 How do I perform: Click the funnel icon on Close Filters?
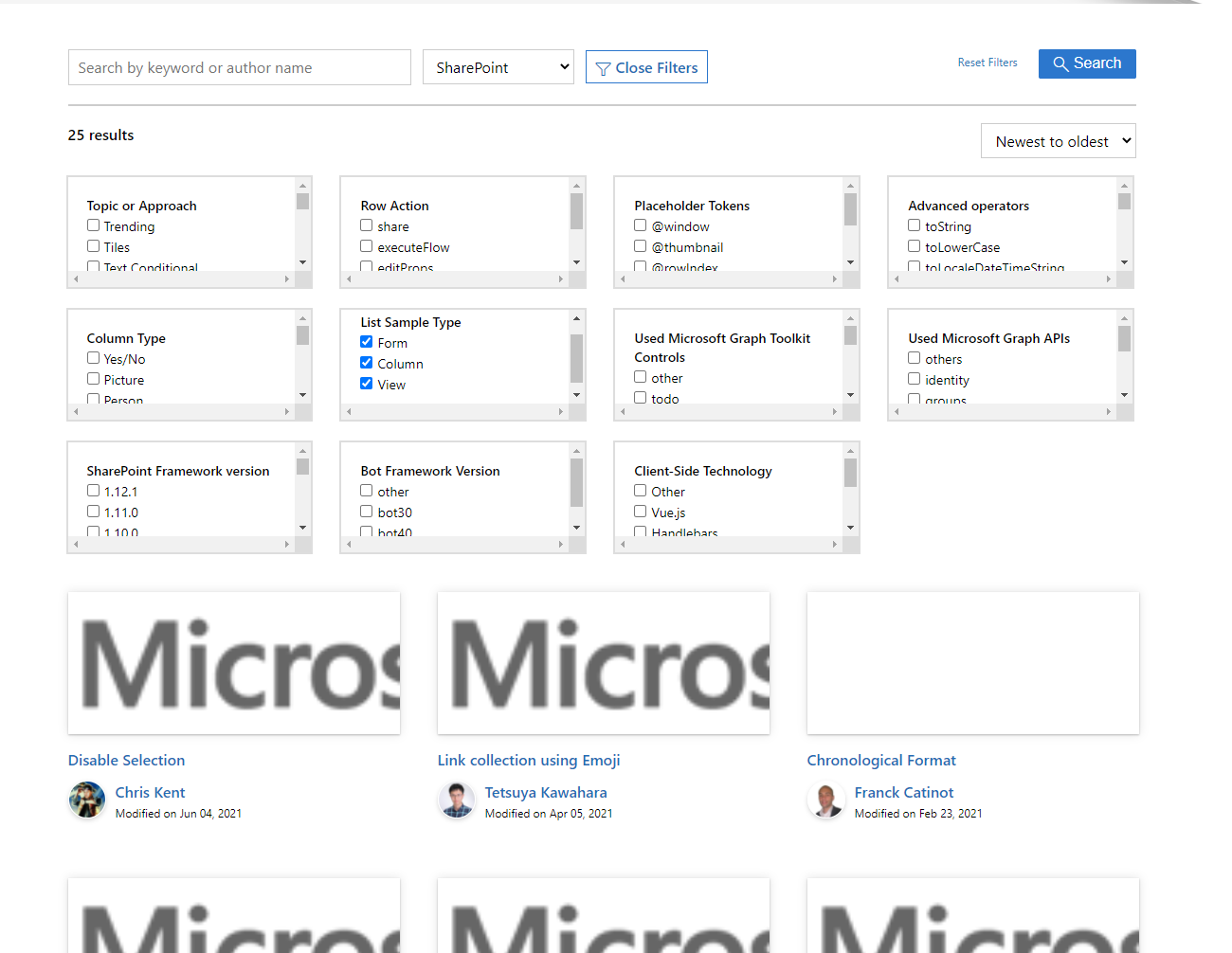pyautogui.click(x=604, y=67)
